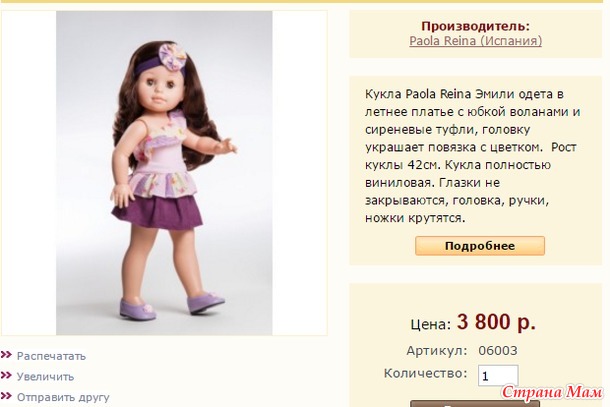Click the doll description paragraph
This screenshot has width=610, height=407.
pos(473,156)
